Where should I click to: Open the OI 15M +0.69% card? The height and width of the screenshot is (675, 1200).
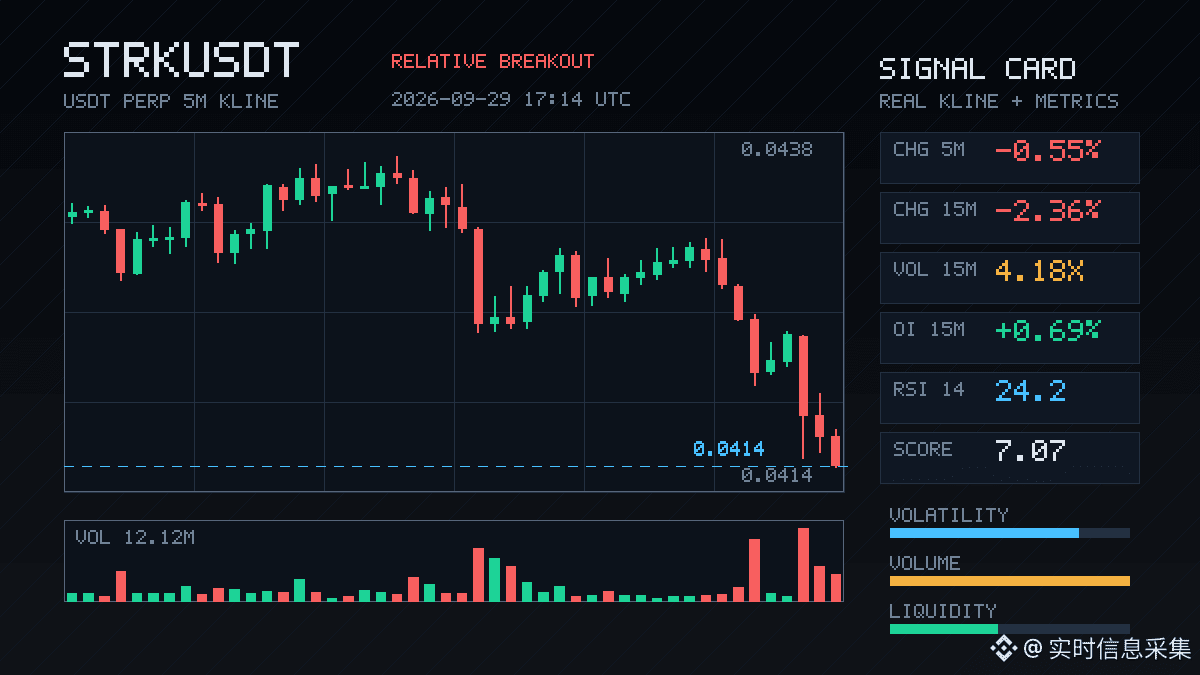1009,337
